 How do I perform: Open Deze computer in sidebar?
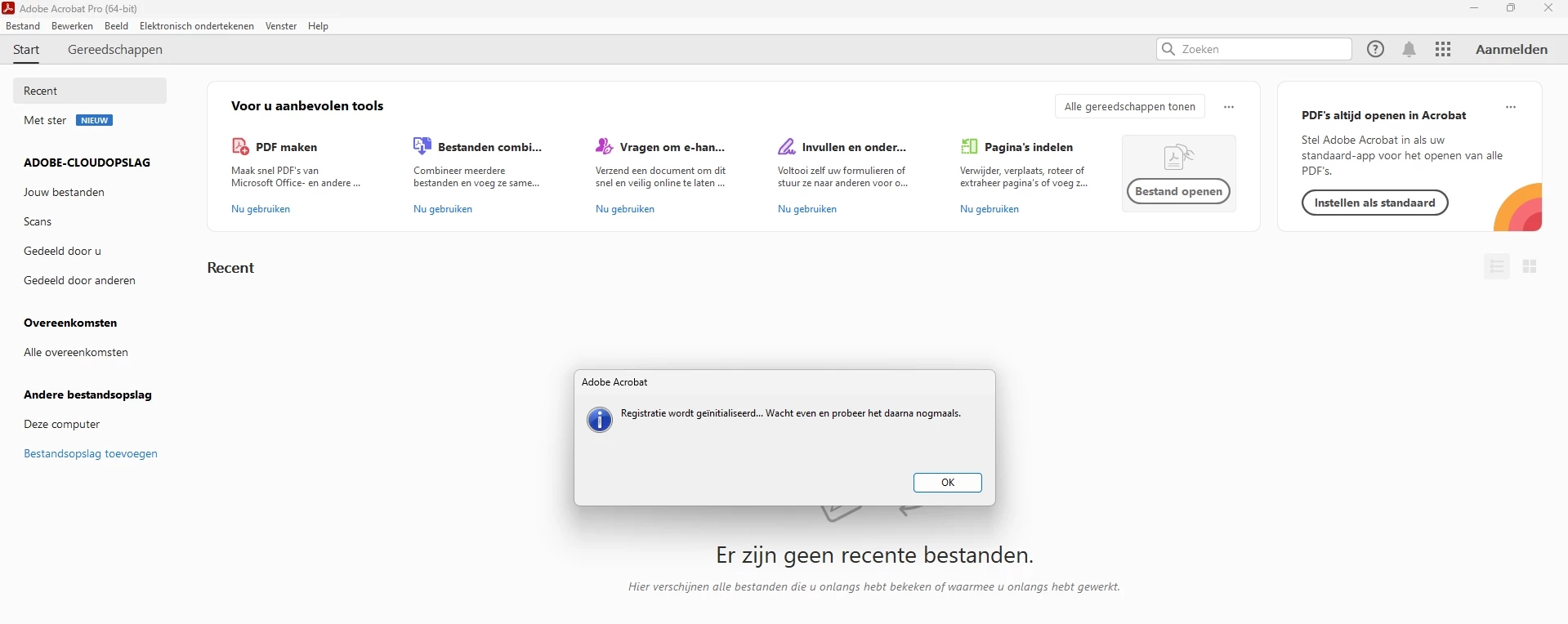click(62, 425)
